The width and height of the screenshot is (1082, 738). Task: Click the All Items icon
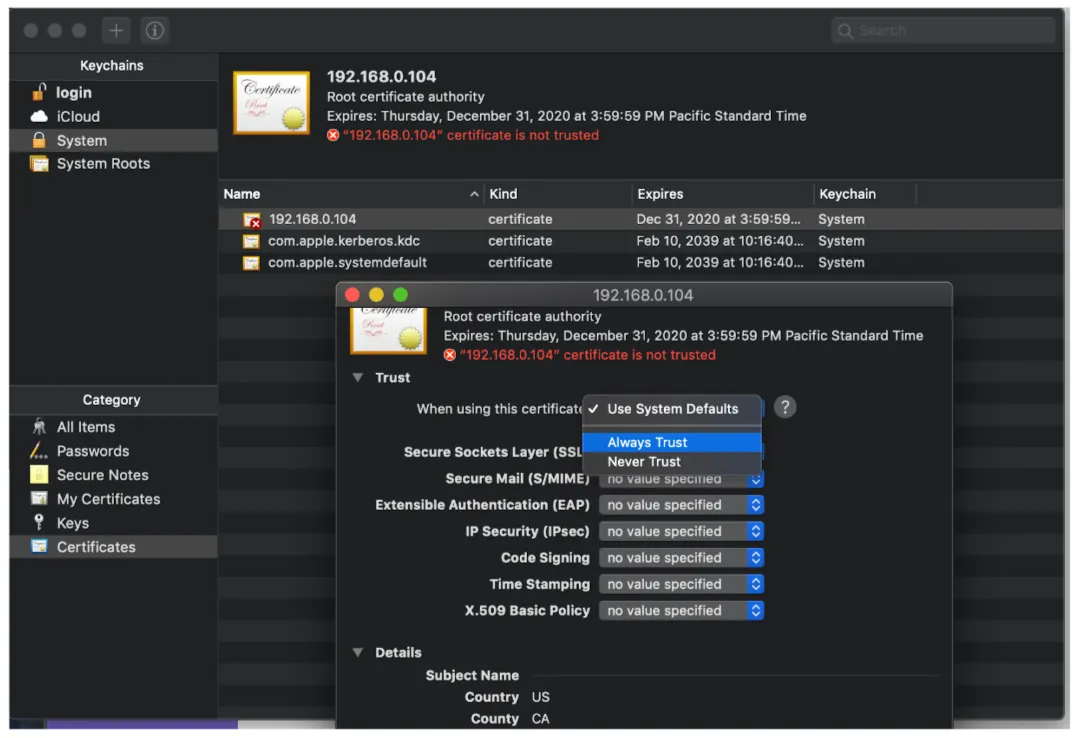(x=39, y=427)
